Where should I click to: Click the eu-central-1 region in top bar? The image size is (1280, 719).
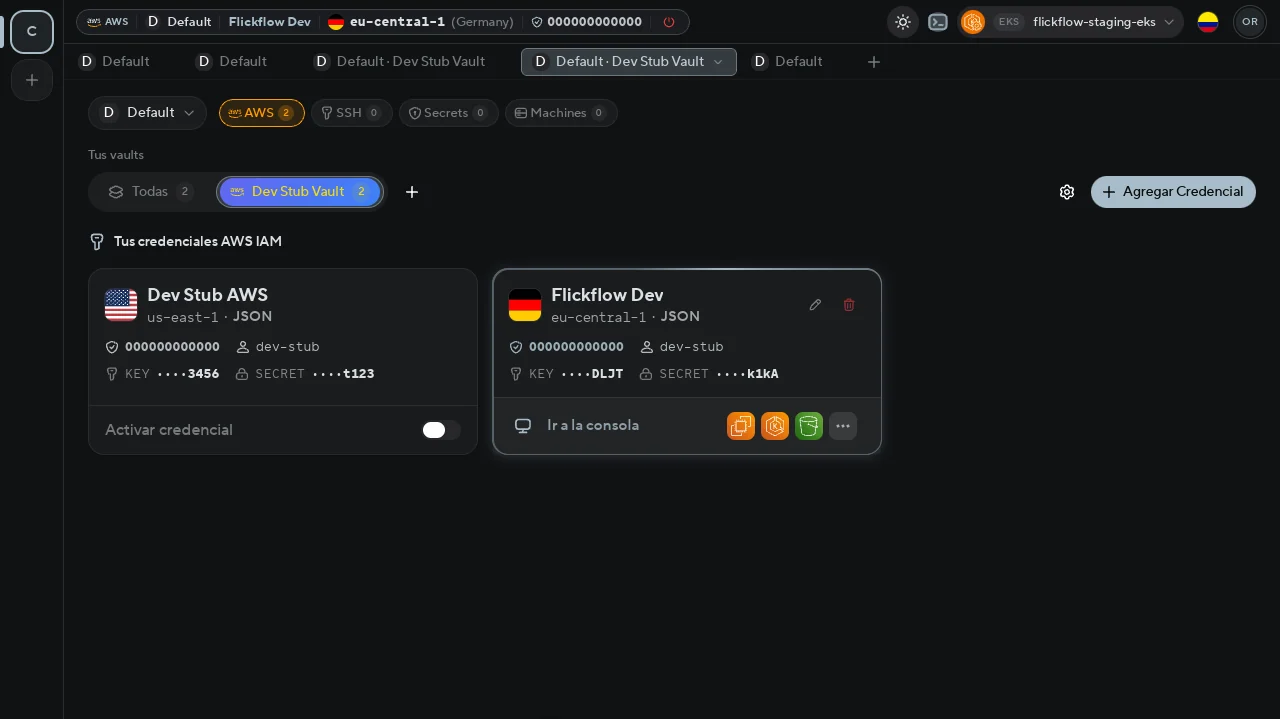point(397,22)
